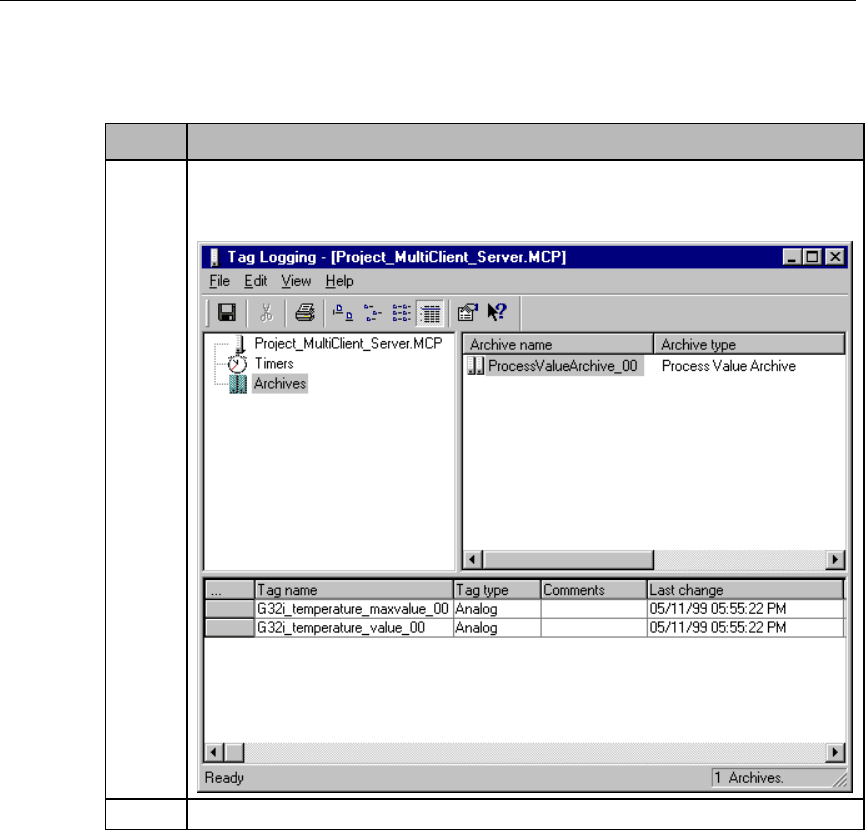The image size is (865, 830).
Task: Toggle the details view icon
Action: click(x=429, y=313)
